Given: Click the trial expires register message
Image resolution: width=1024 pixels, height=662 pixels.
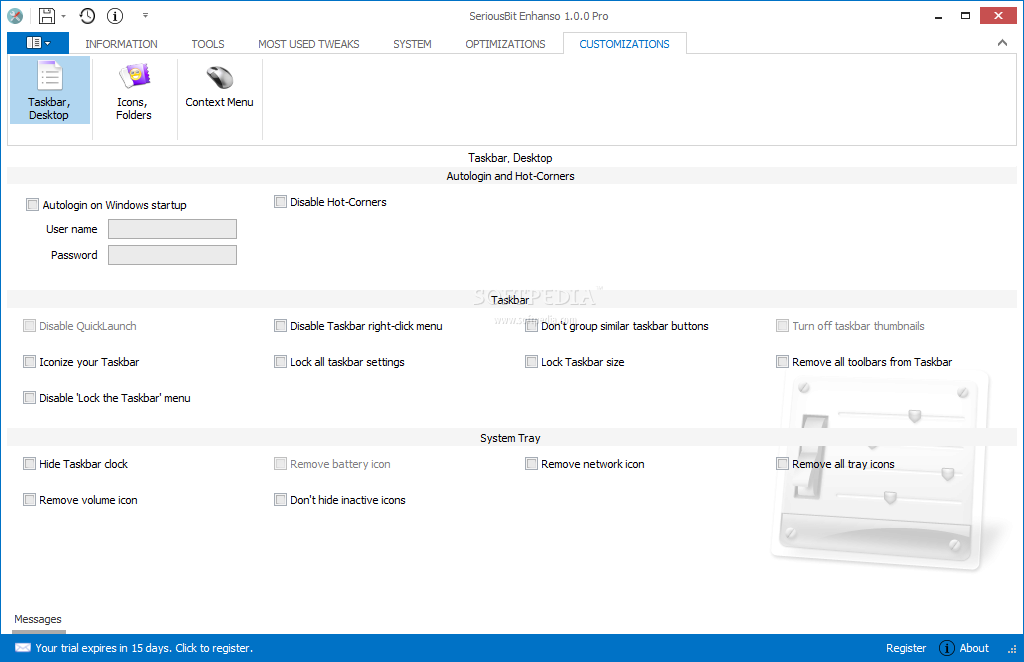Looking at the screenshot, I should pos(144,648).
